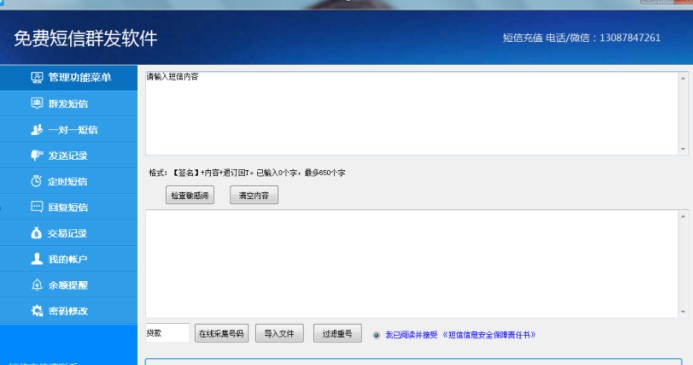
Task: Click the 管理功能菜单 monitor icon
Action: (x=37, y=78)
